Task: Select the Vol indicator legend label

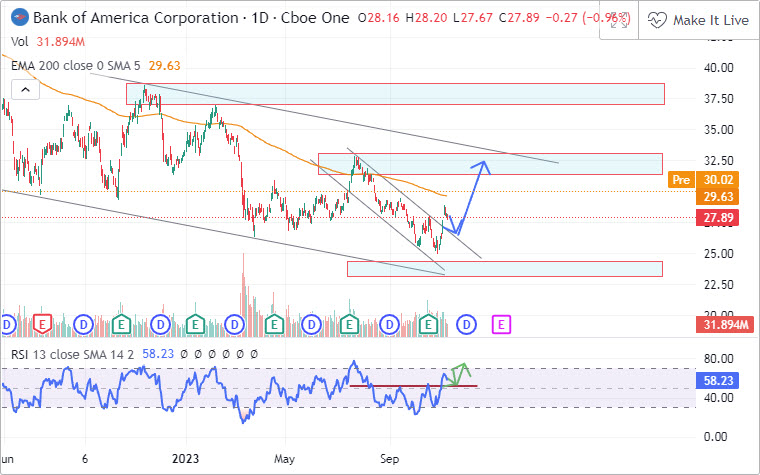Action: [x=20, y=42]
